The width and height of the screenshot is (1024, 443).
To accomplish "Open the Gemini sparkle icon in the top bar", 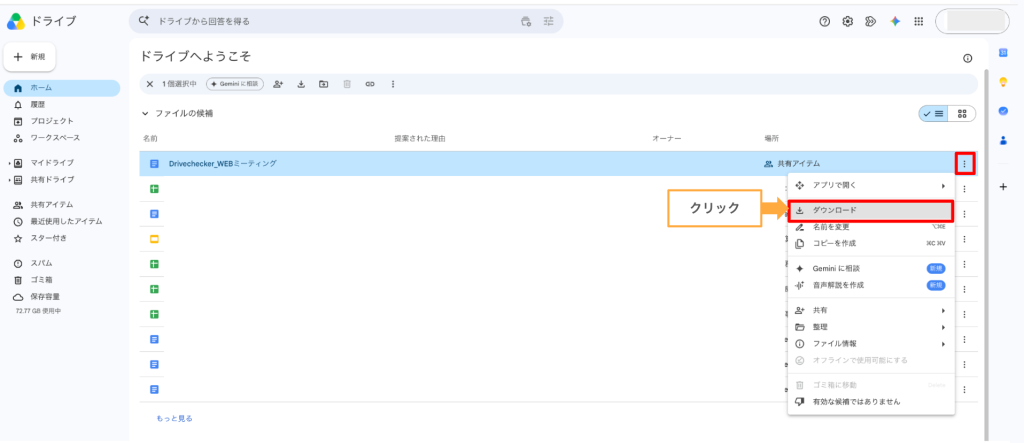I will tap(895, 21).
